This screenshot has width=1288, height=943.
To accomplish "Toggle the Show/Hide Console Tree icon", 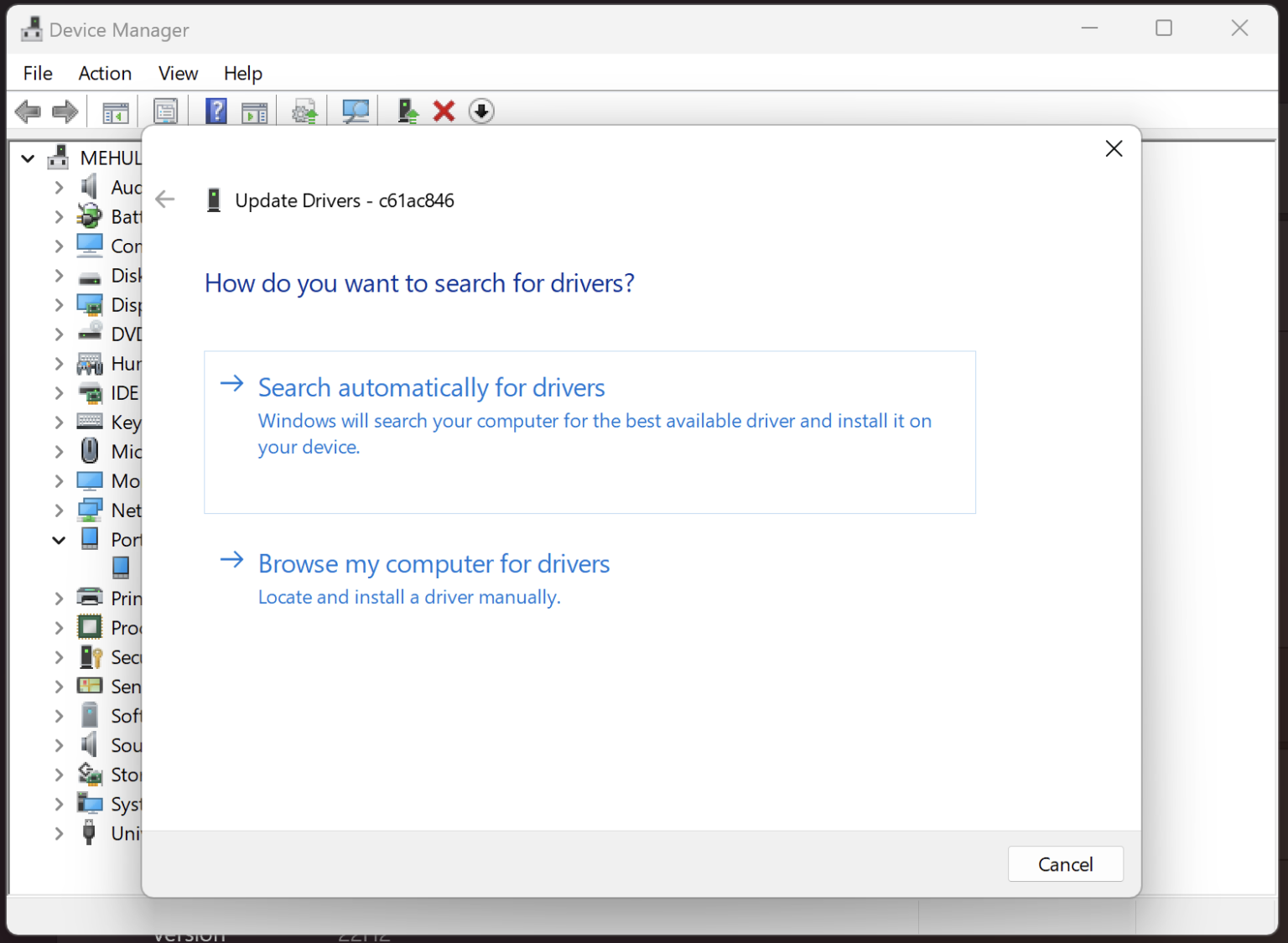I will pos(115,111).
